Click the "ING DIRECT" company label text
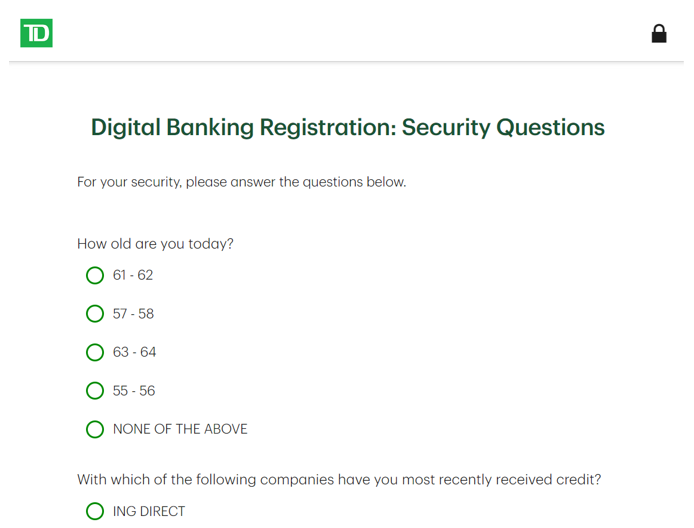 (x=149, y=511)
